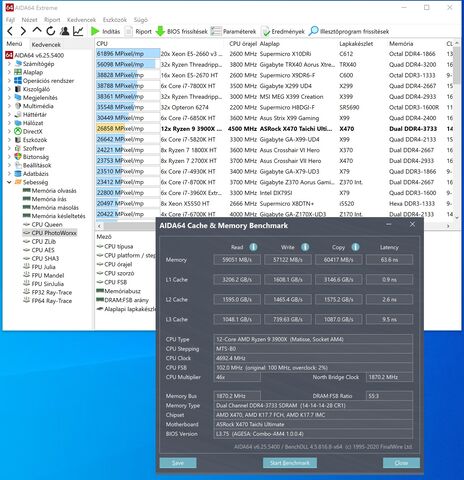The image size is (464, 480).
Task: Select the 12x Ryzen 9 3900X result row
Action: (275, 129)
